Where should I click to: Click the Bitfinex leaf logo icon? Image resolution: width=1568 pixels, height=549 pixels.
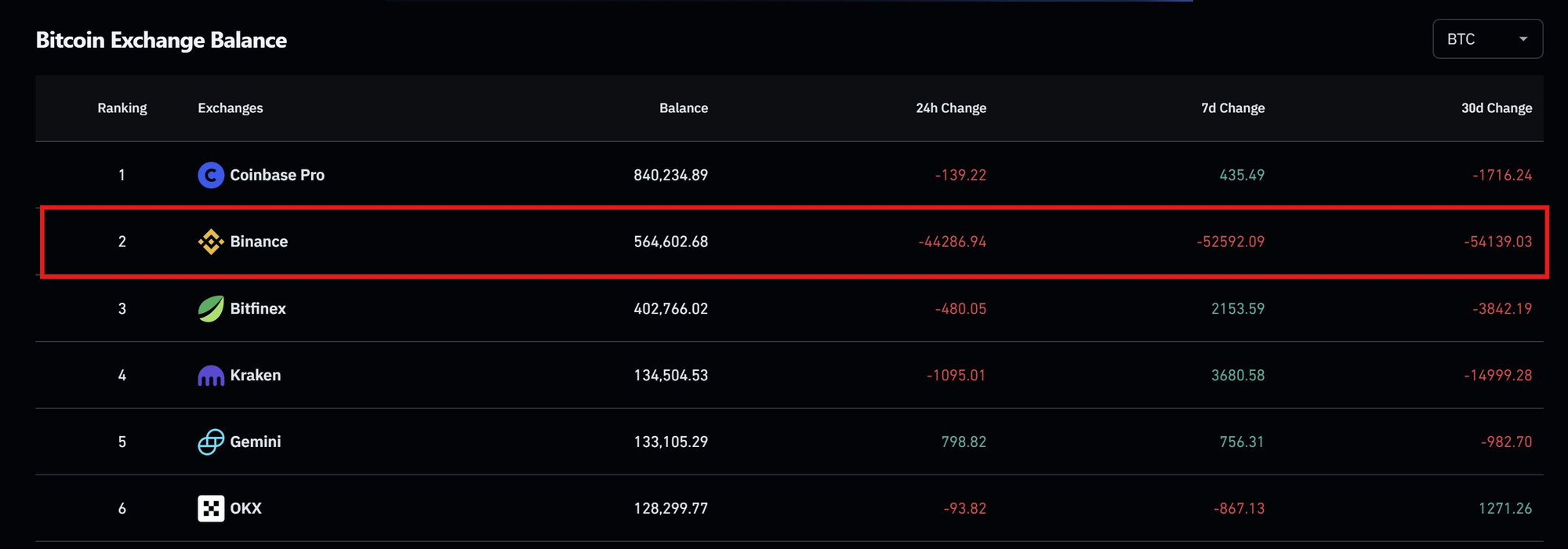tap(211, 308)
